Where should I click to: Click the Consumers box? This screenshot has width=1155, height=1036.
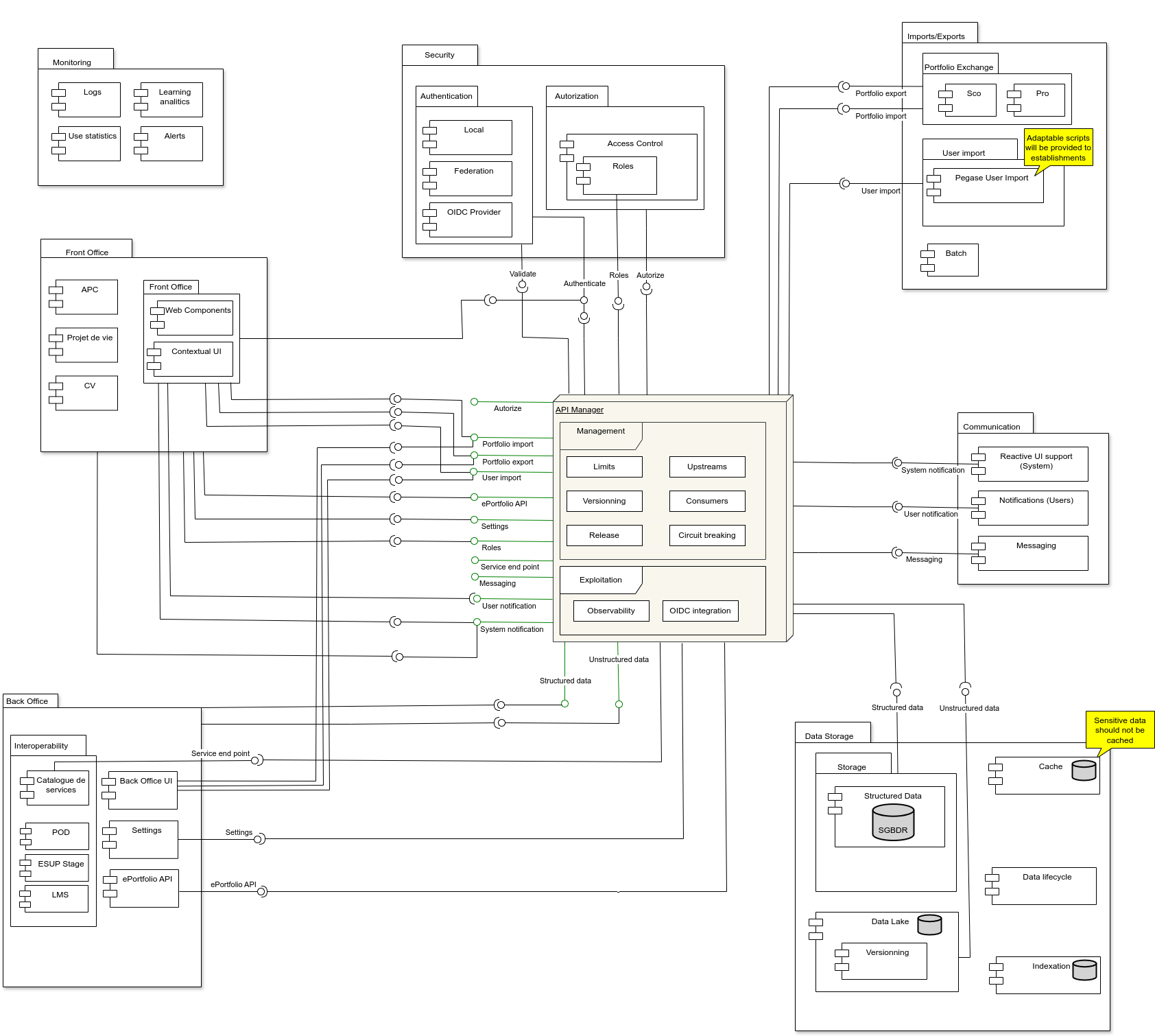[707, 501]
